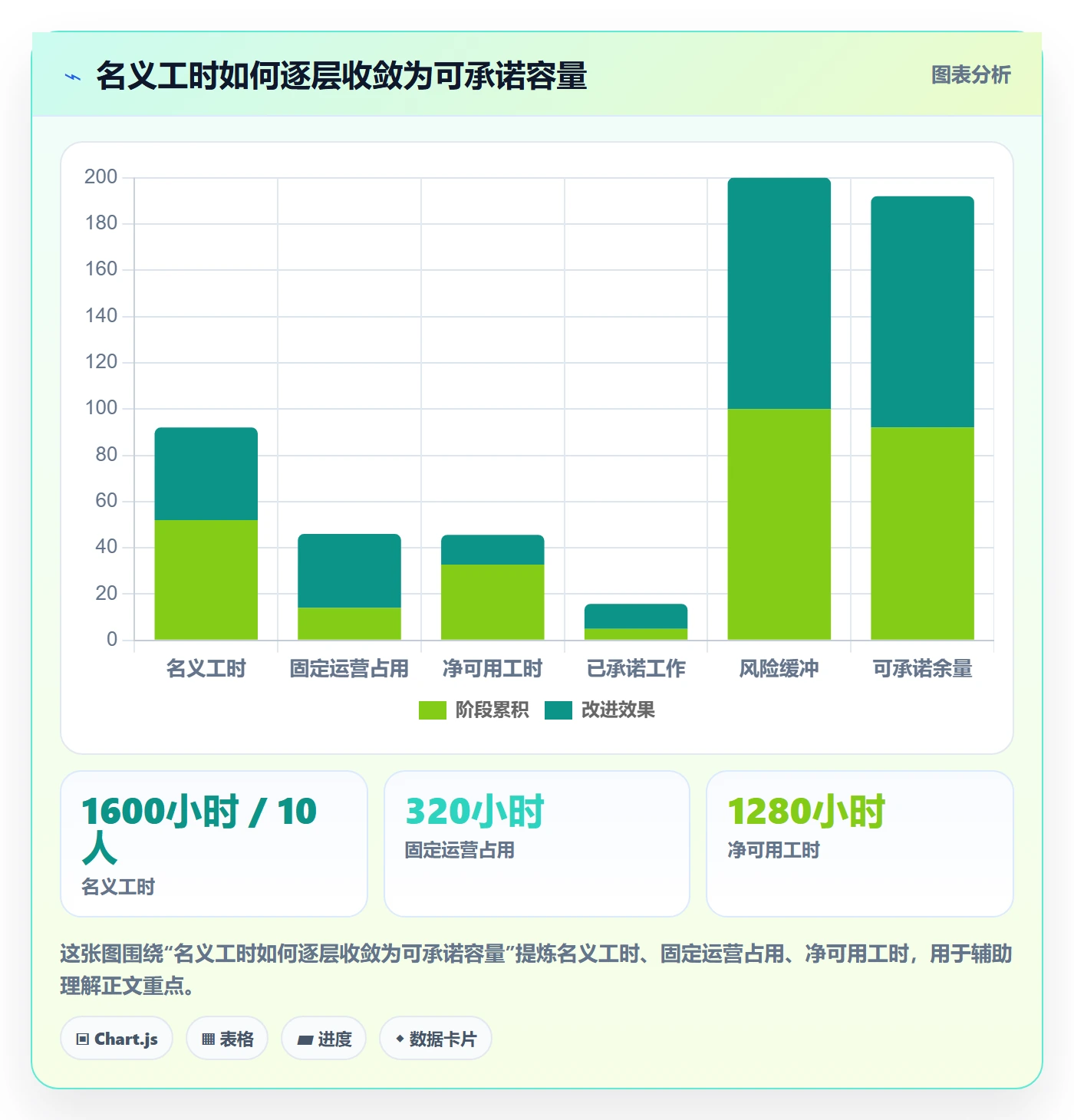The image size is (1074, 1120).
Task: Toggle the 改进效果 legend color swatch
Action: [x=558, y=710]
